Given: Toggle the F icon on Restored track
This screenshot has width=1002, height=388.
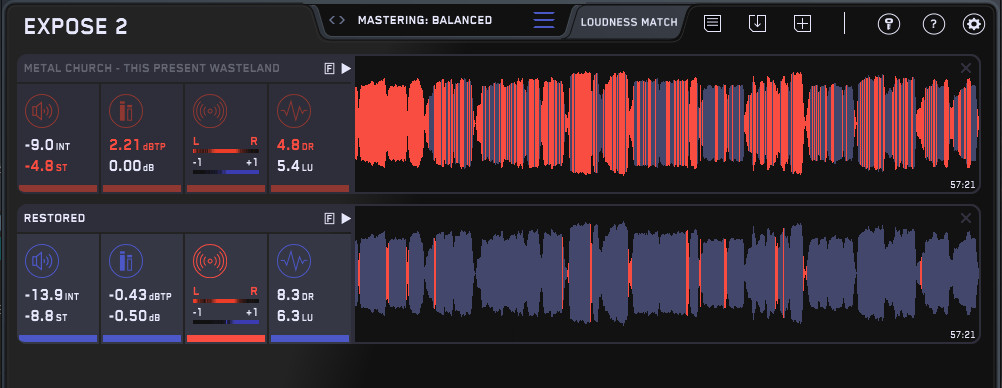Looking at the screenshot, I should (x=330, y=219).
